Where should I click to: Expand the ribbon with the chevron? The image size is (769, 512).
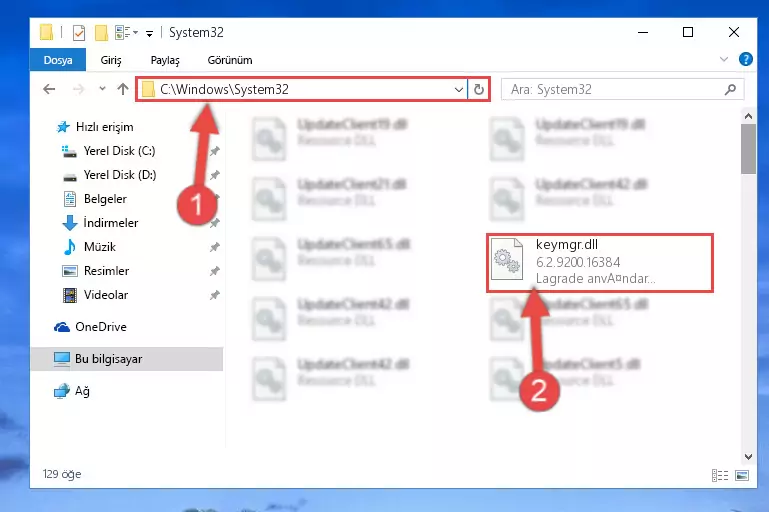tap(723, 59)
